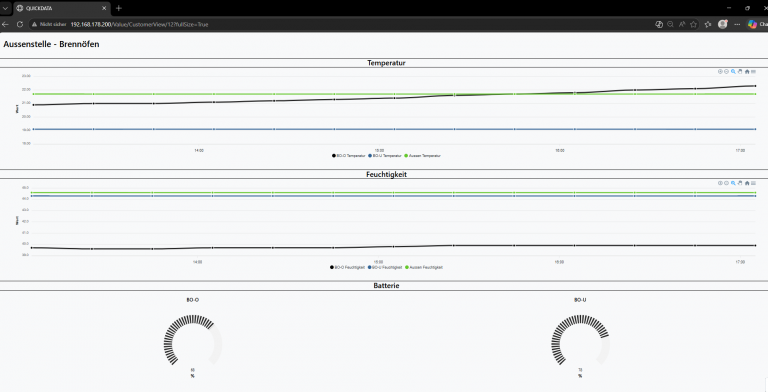The width and height of the screenshot is (768, 392).
Task: Open hamburger export menu of Temperatur chart
Action: coord(753,72)
